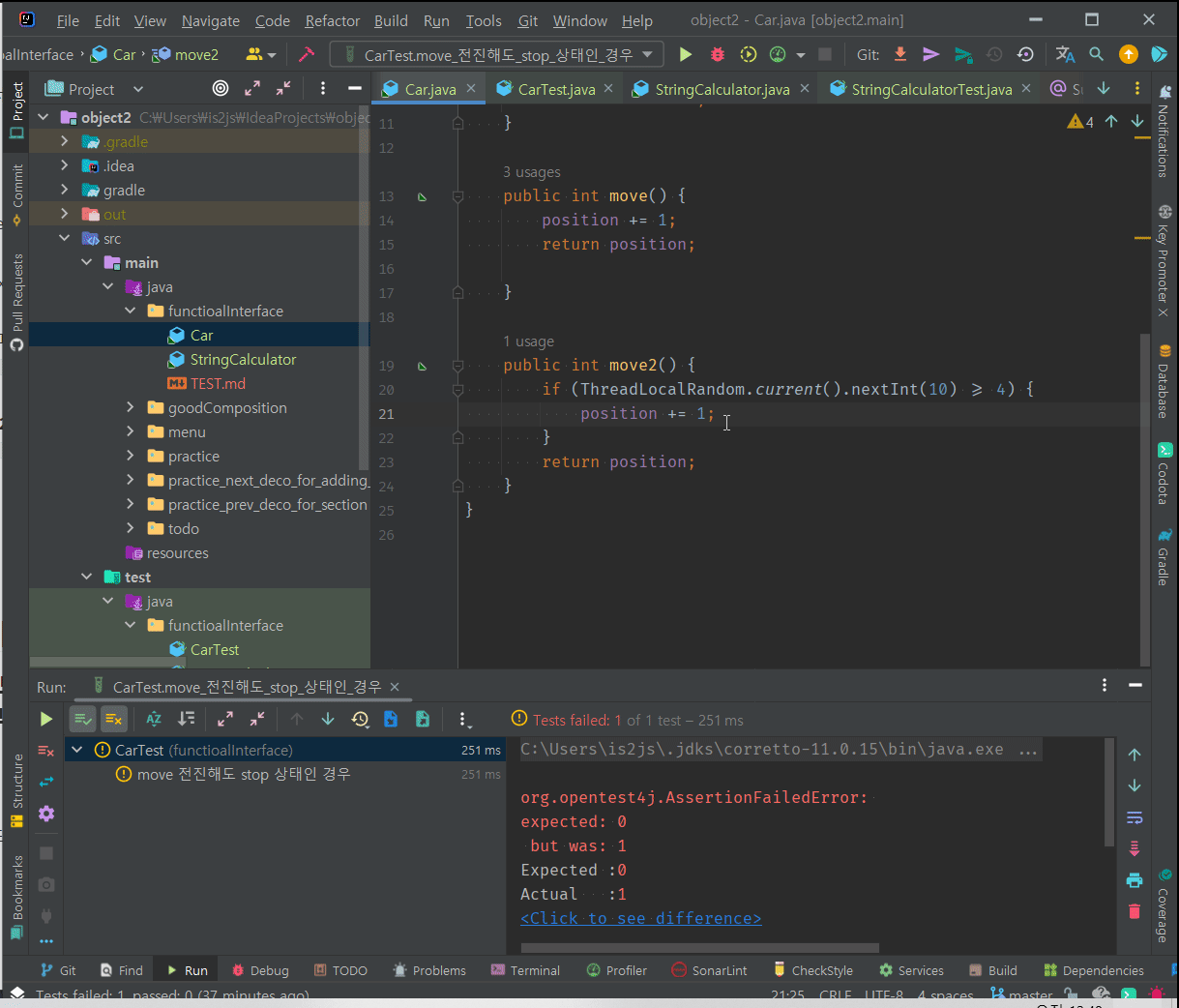Click the run gutter icon beside move2()
Viewport: 1179px width, 1008px height.
(x=422, y=366)
